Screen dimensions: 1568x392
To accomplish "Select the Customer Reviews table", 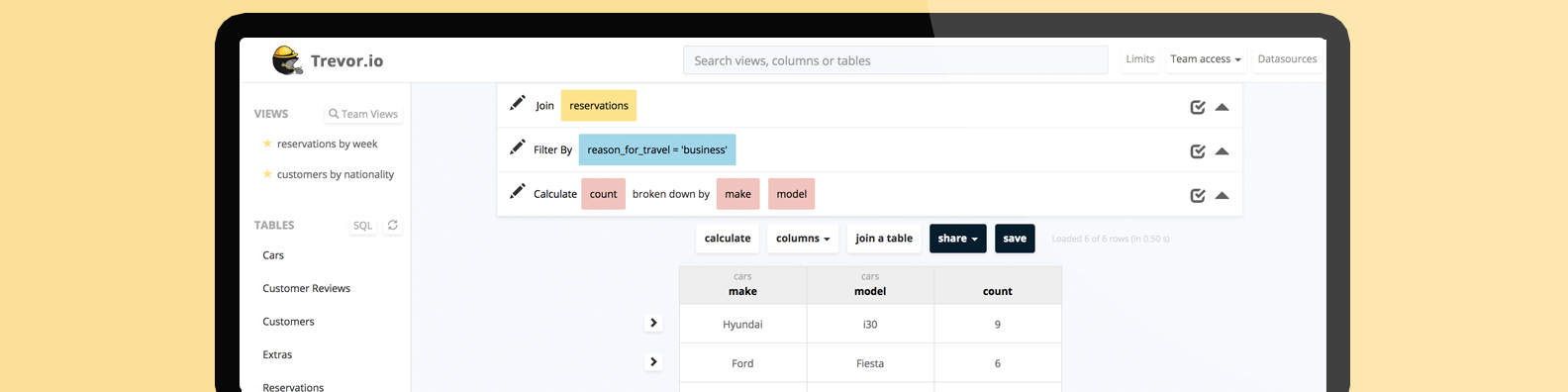I will [x=307, y=289].
